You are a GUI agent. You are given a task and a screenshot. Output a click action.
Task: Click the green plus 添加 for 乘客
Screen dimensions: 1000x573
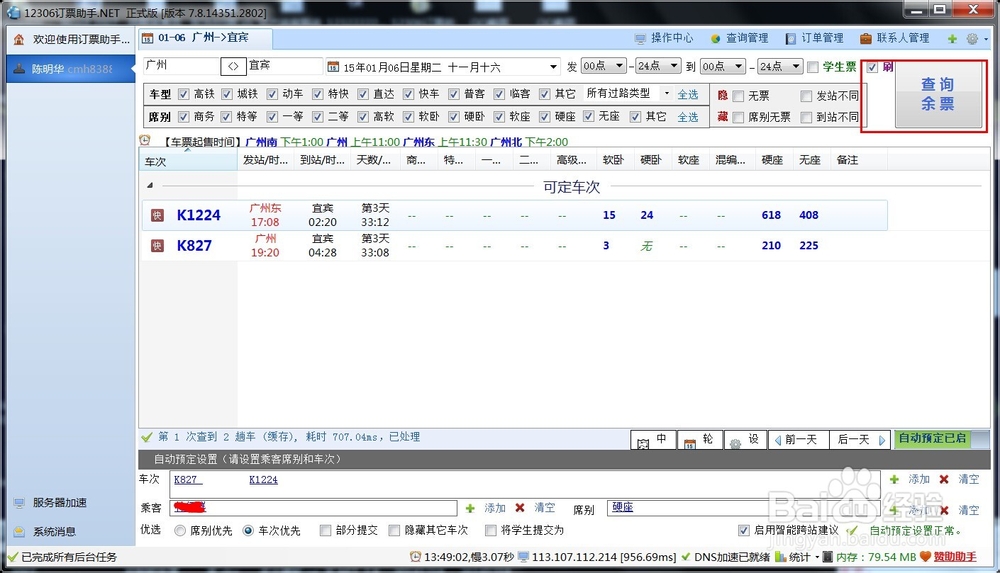470,509
